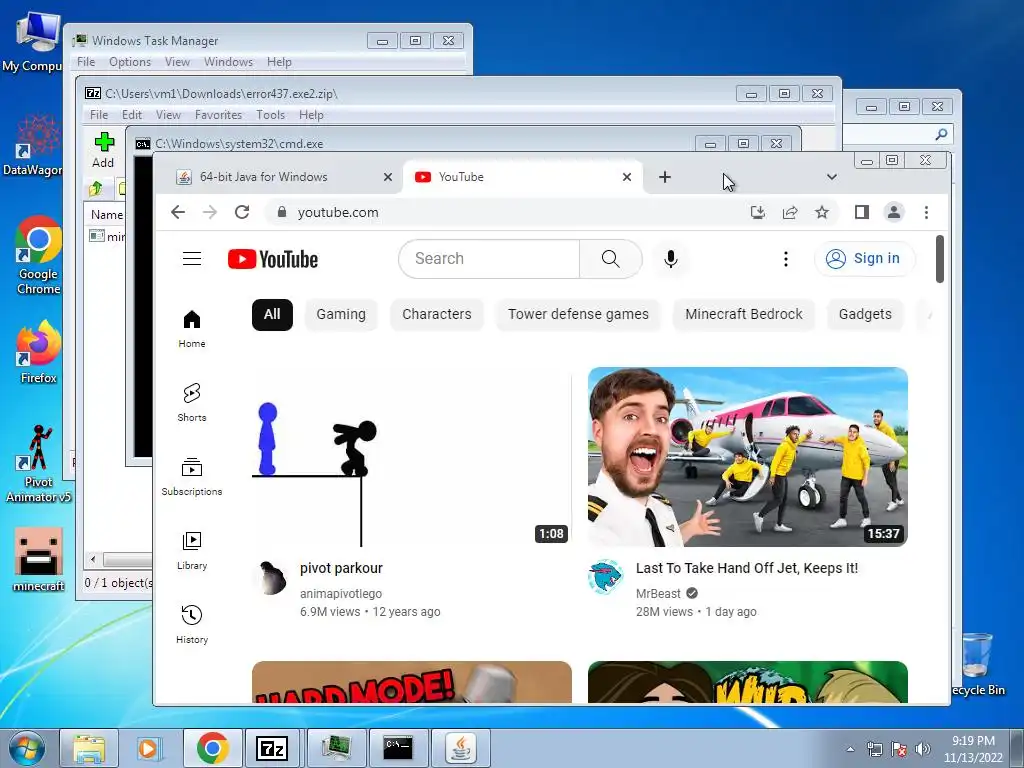1024x768 pixels.
Task: Click the 7-Zip Add toolbar button
Action: click(103, 150)
